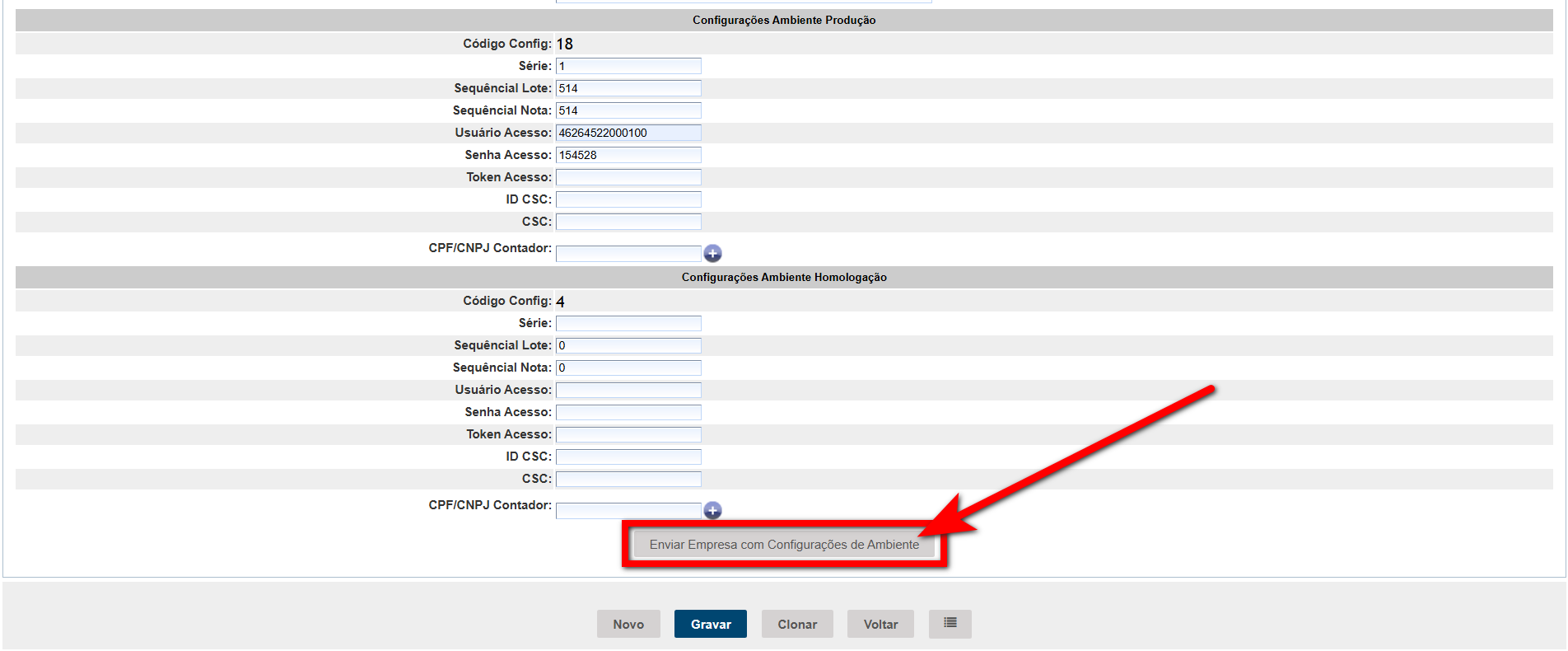
Task: Click Produção Senha Acesso field
Action: click(x=628, y=155)
